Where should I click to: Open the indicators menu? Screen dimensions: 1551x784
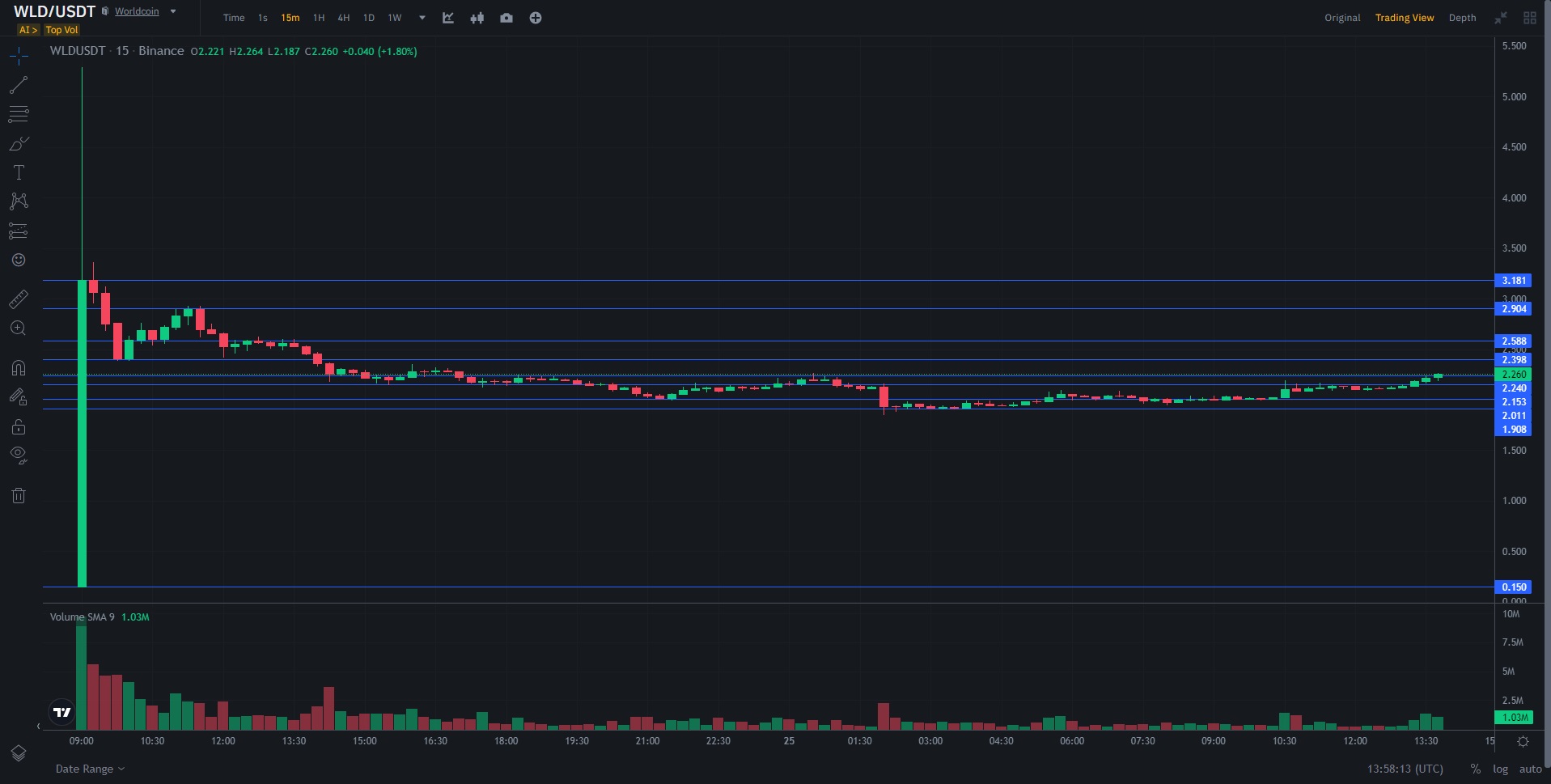(448, 18)
